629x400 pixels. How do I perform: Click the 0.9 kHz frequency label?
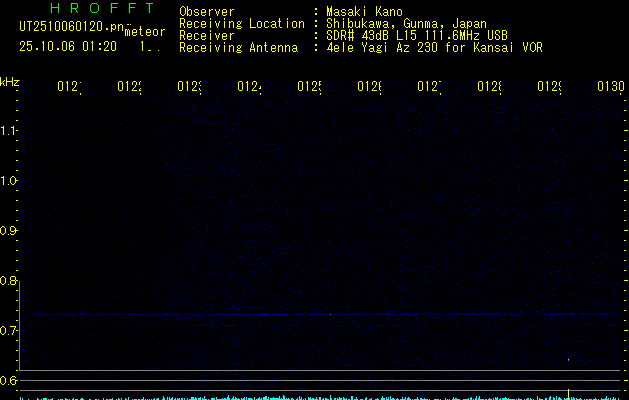[8, 231]
